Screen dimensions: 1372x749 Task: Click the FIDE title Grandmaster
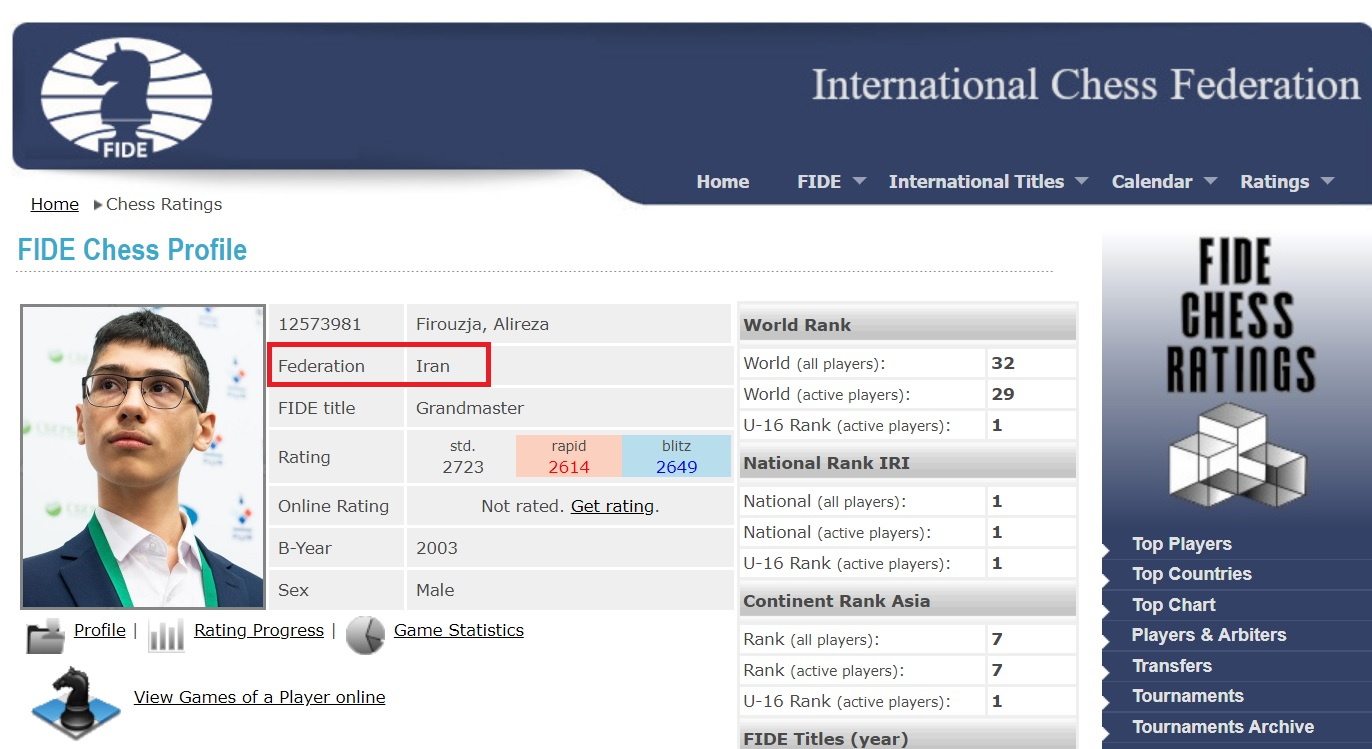coord(470,408)
